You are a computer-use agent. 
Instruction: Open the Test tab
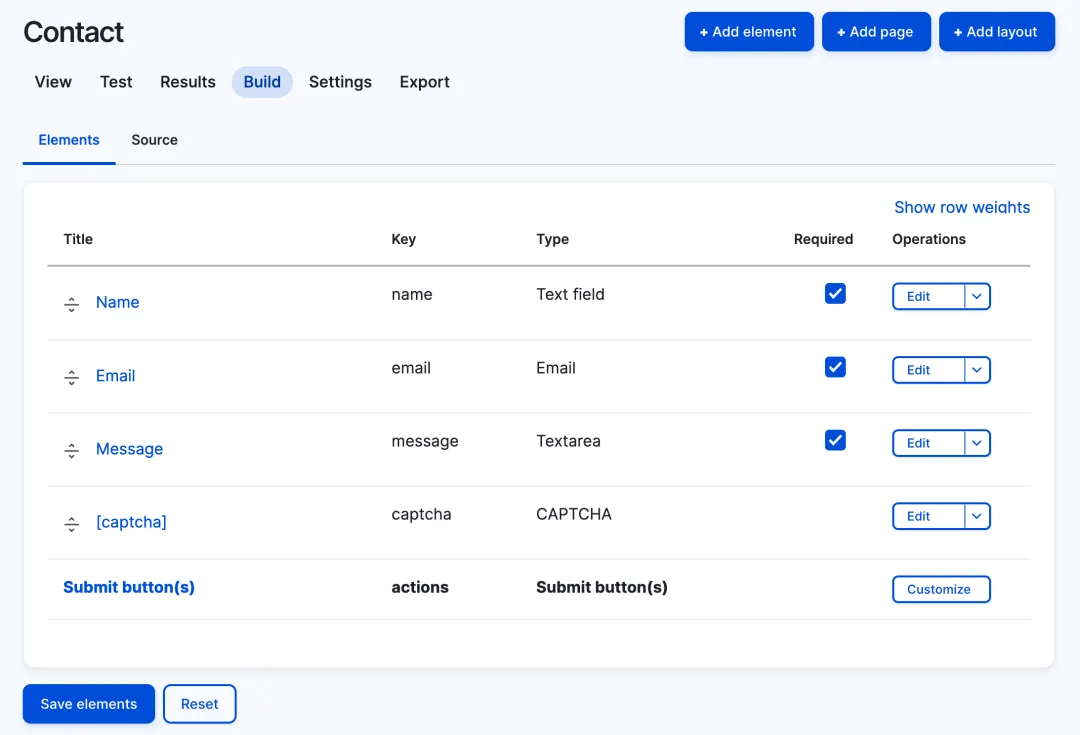(x=116, y=82)
